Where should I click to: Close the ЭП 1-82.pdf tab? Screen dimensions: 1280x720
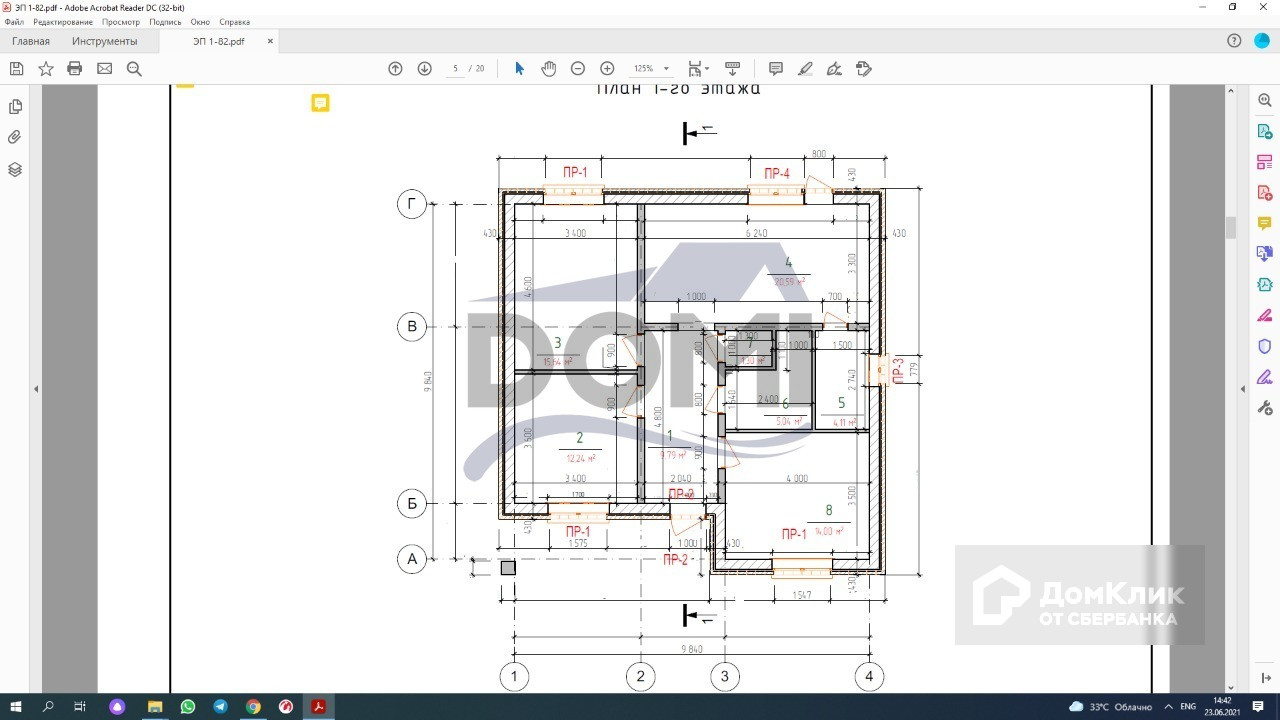tap(270, 41)
